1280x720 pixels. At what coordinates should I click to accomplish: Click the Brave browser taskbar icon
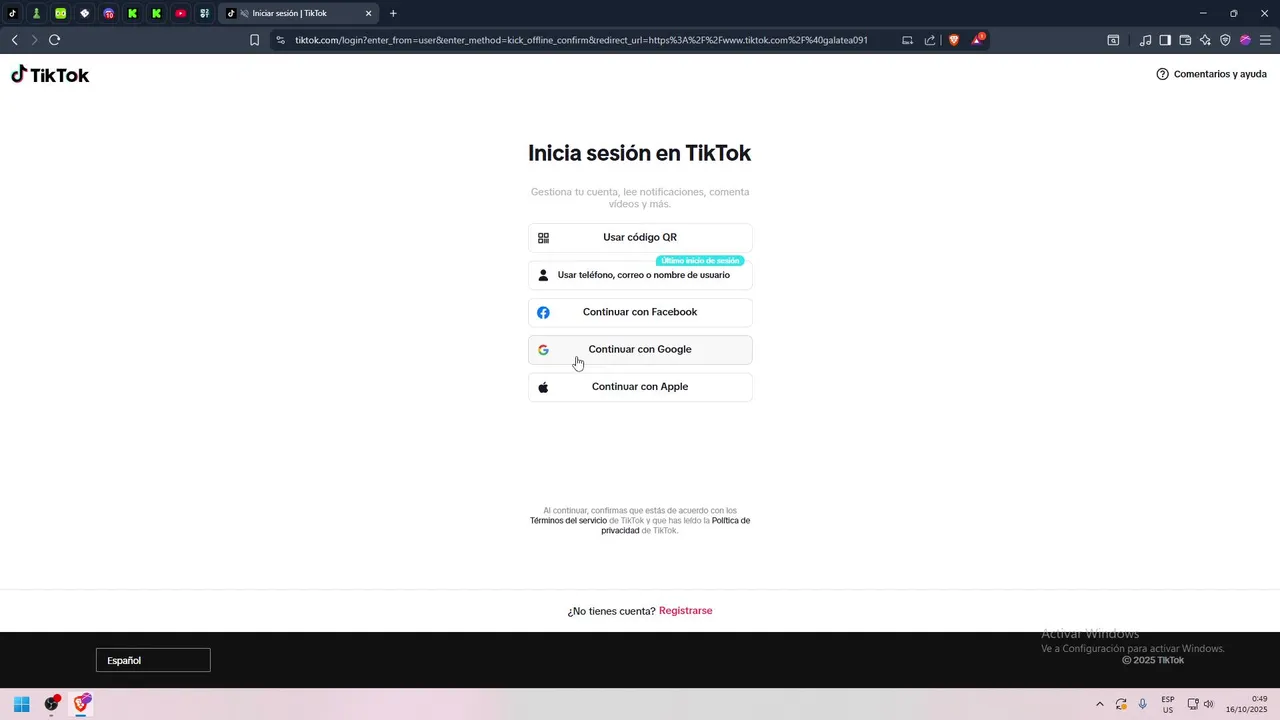point(82,704)
